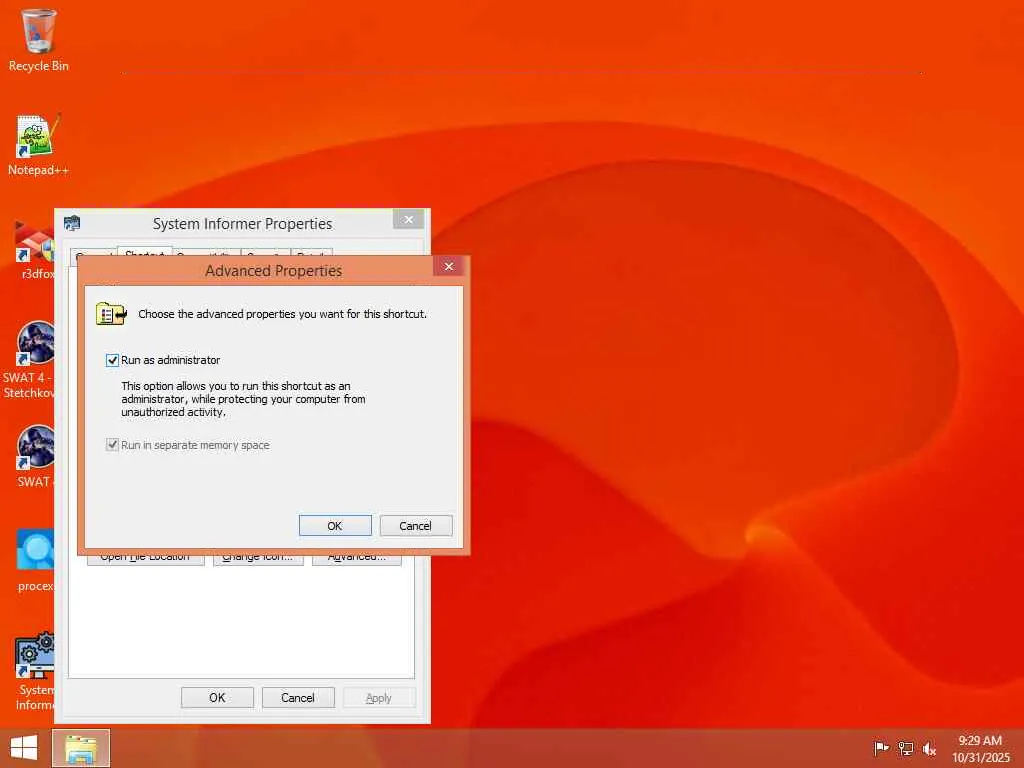Viewport: 1024px width, 768px height.
Task: Select the System Informer desktop shortcut
Action: pos(34,671)
